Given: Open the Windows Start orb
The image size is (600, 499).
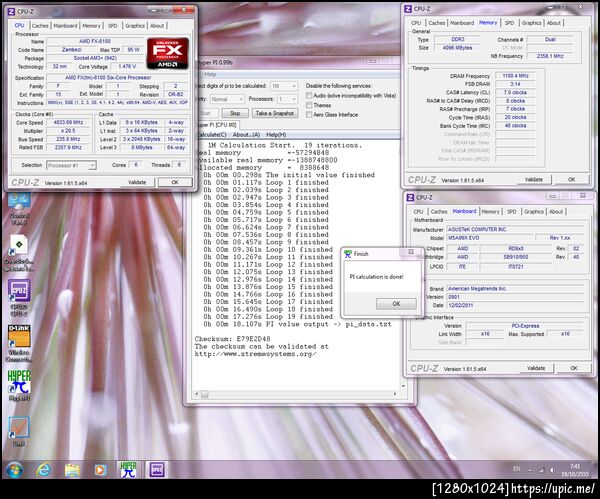Looking at the screenshot, I should (x=15, y=470).
